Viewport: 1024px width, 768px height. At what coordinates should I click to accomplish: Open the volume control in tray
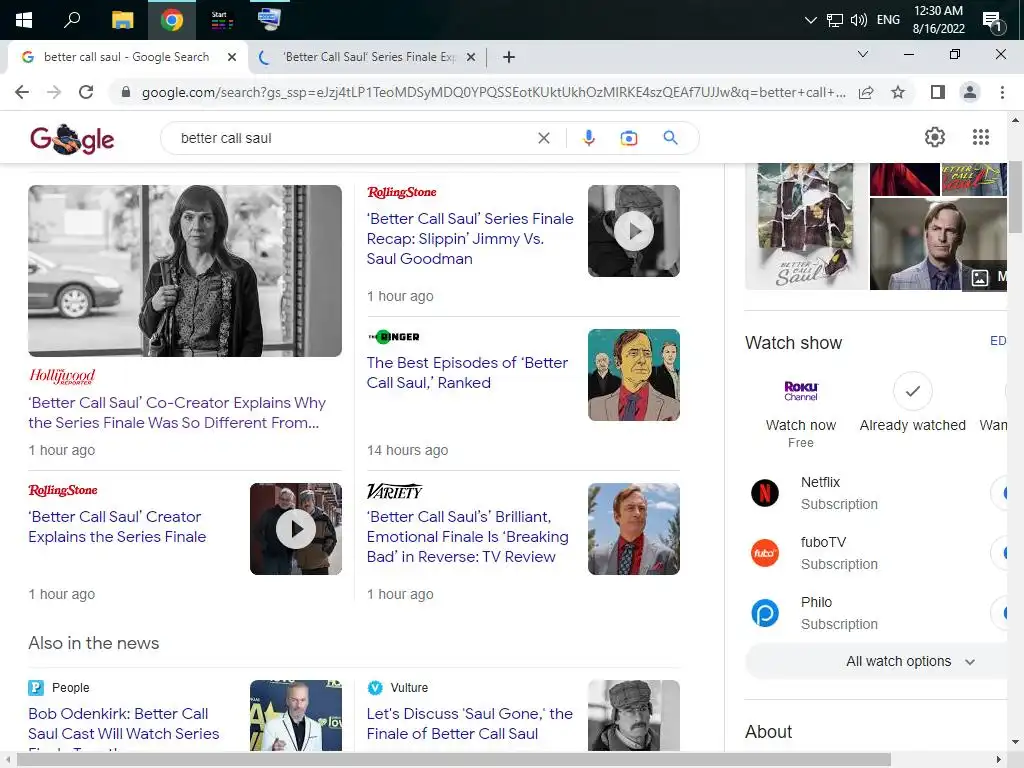point(859,20)
